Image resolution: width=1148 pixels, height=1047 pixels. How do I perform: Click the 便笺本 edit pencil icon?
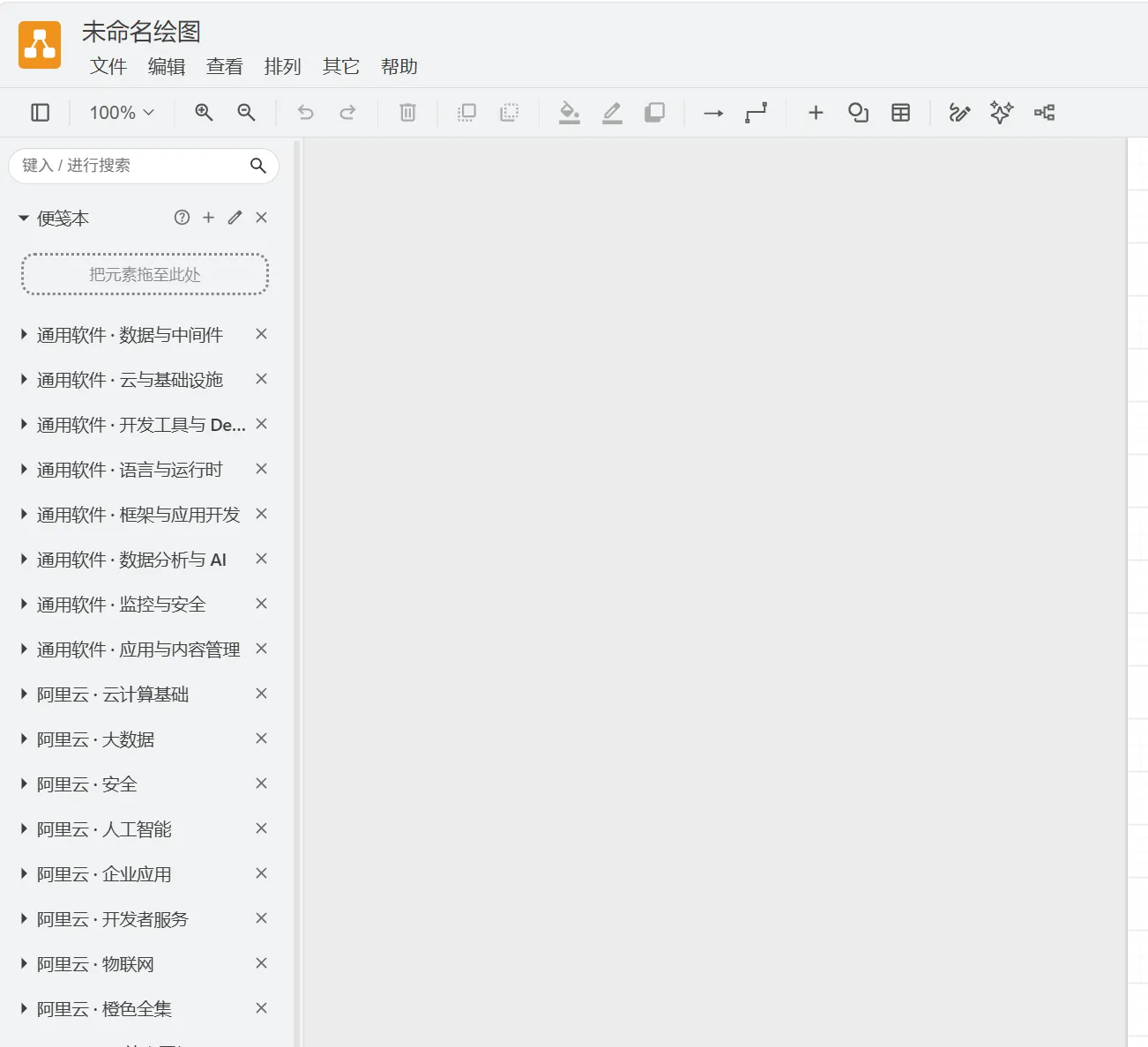tap(235, 218)
